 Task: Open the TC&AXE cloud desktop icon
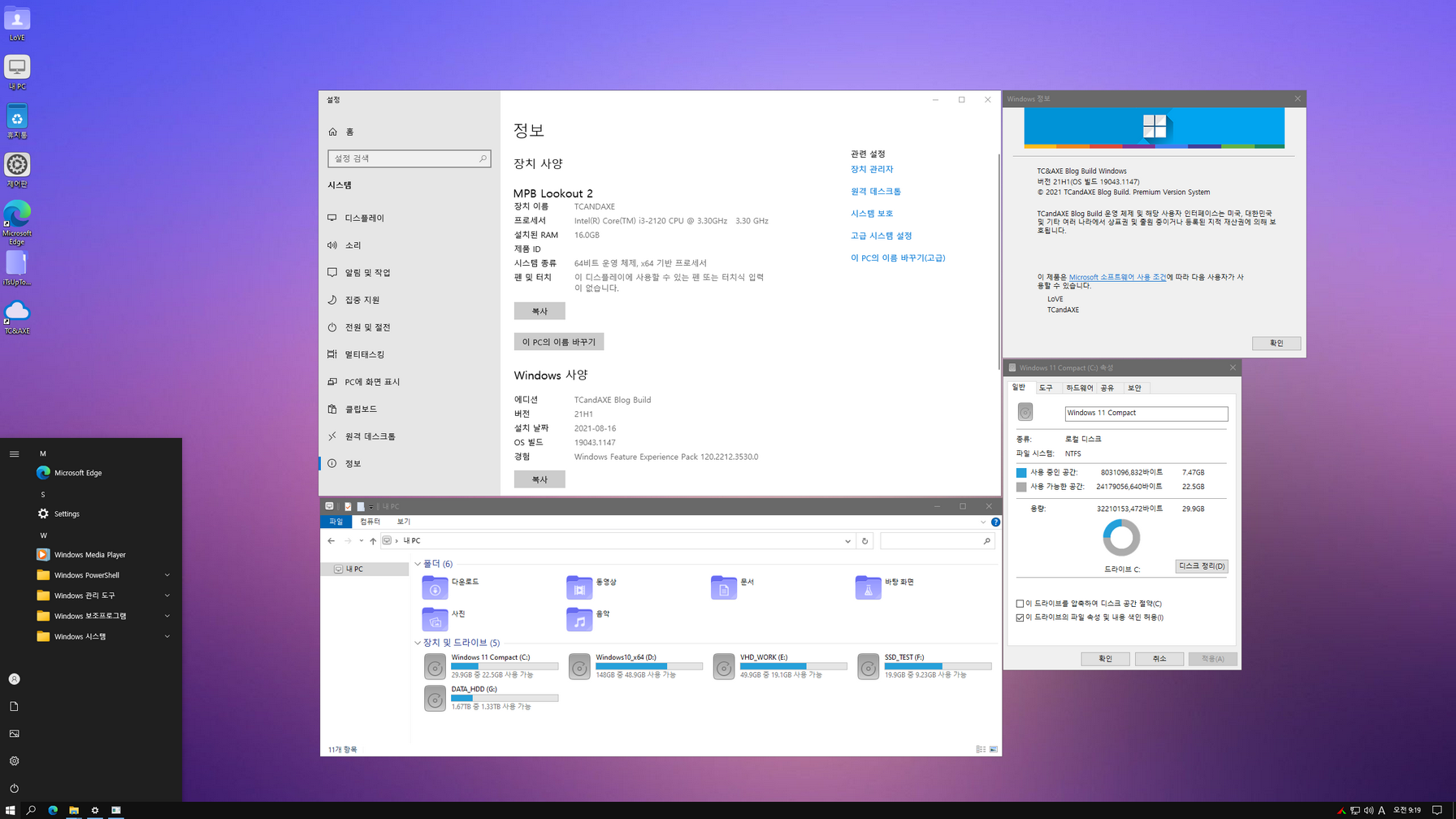click(x=17, y=317)
